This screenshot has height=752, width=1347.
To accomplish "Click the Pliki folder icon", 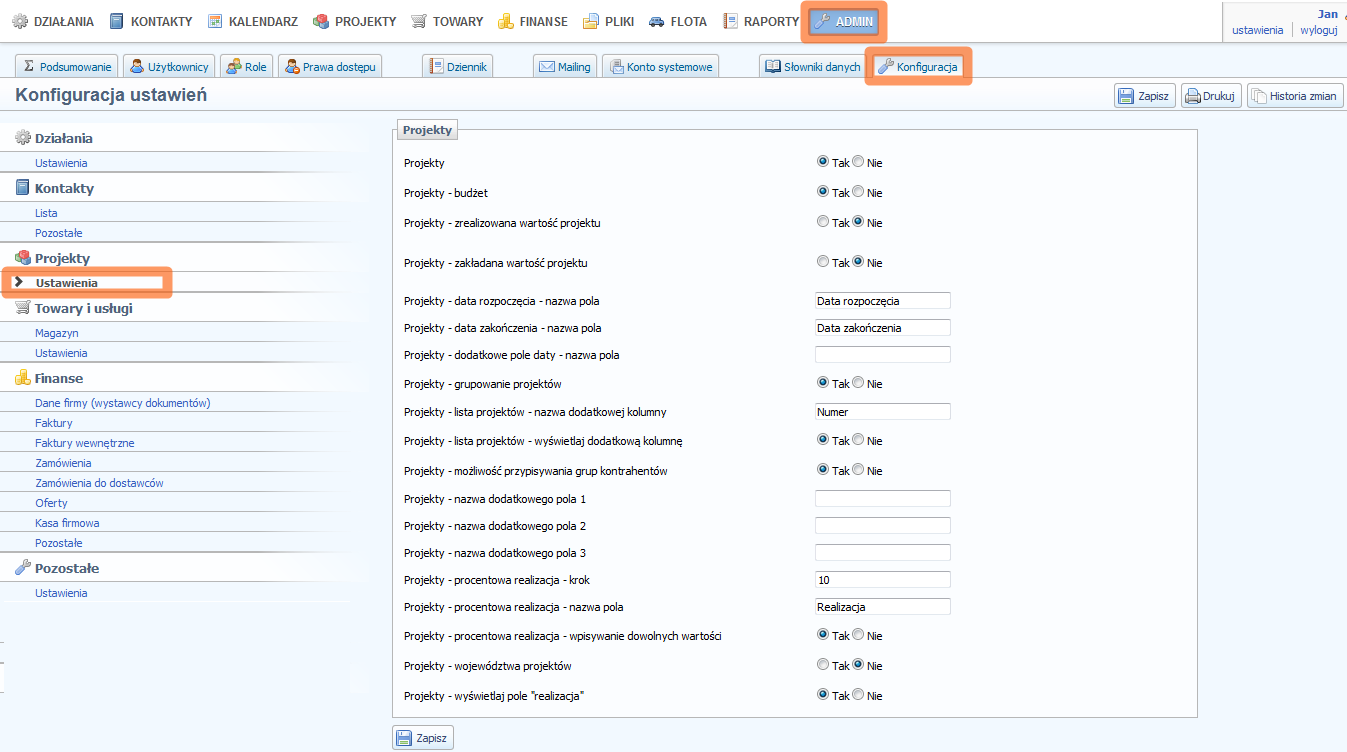I will coord(592,21).
